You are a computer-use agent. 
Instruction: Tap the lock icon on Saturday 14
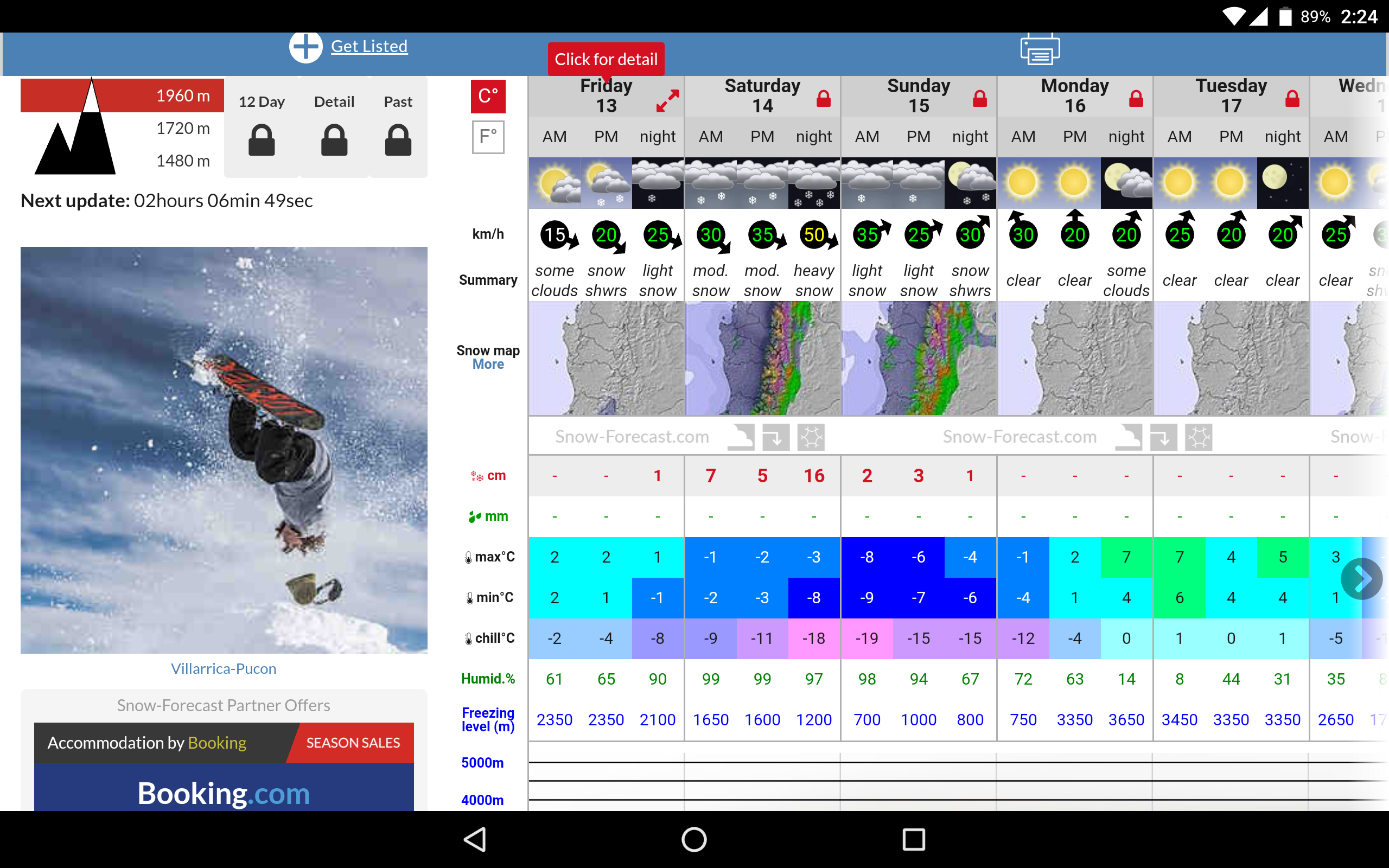pyautogui.click(x=824, y=99)
